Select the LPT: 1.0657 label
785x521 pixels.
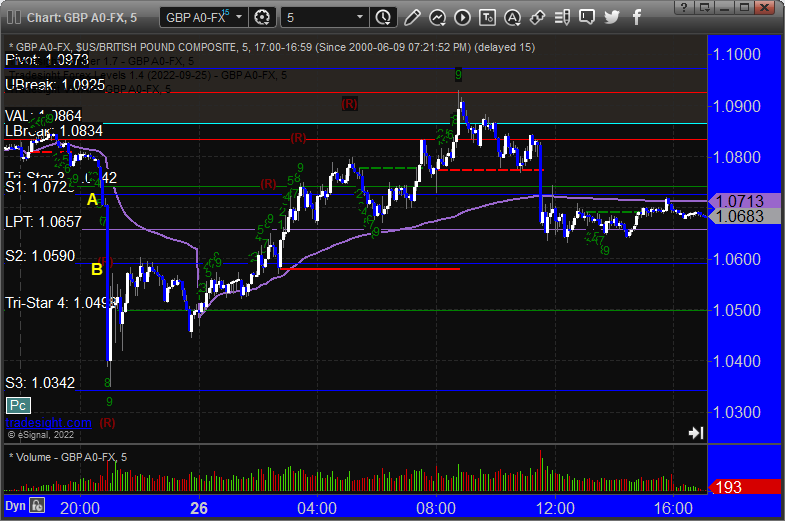(43, 222)
